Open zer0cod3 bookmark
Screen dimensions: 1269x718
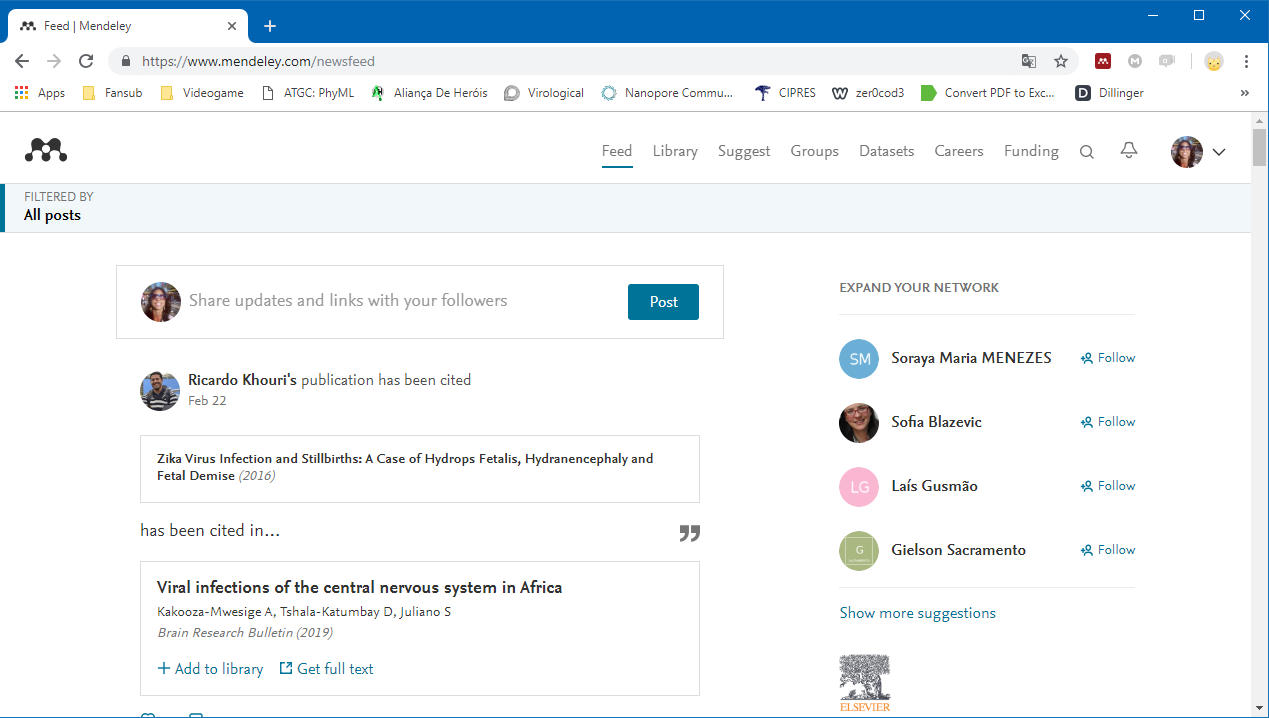point(868,93)
